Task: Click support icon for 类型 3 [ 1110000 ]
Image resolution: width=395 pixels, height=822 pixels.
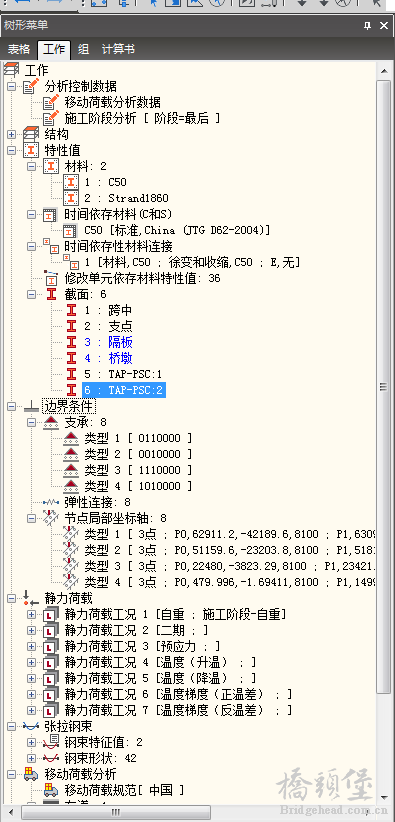Action: pos(71,470)
